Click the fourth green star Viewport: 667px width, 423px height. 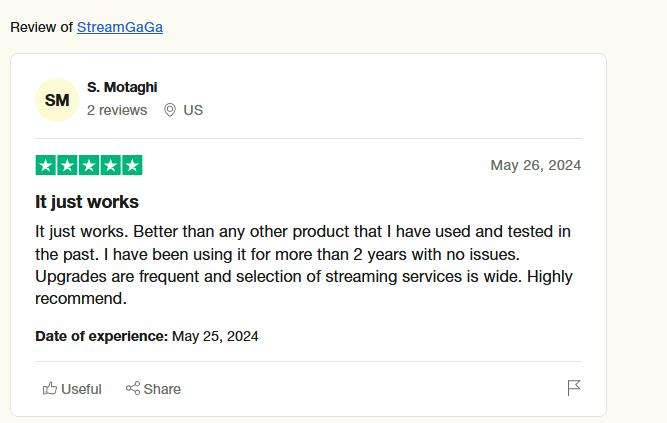coord(111,165)
